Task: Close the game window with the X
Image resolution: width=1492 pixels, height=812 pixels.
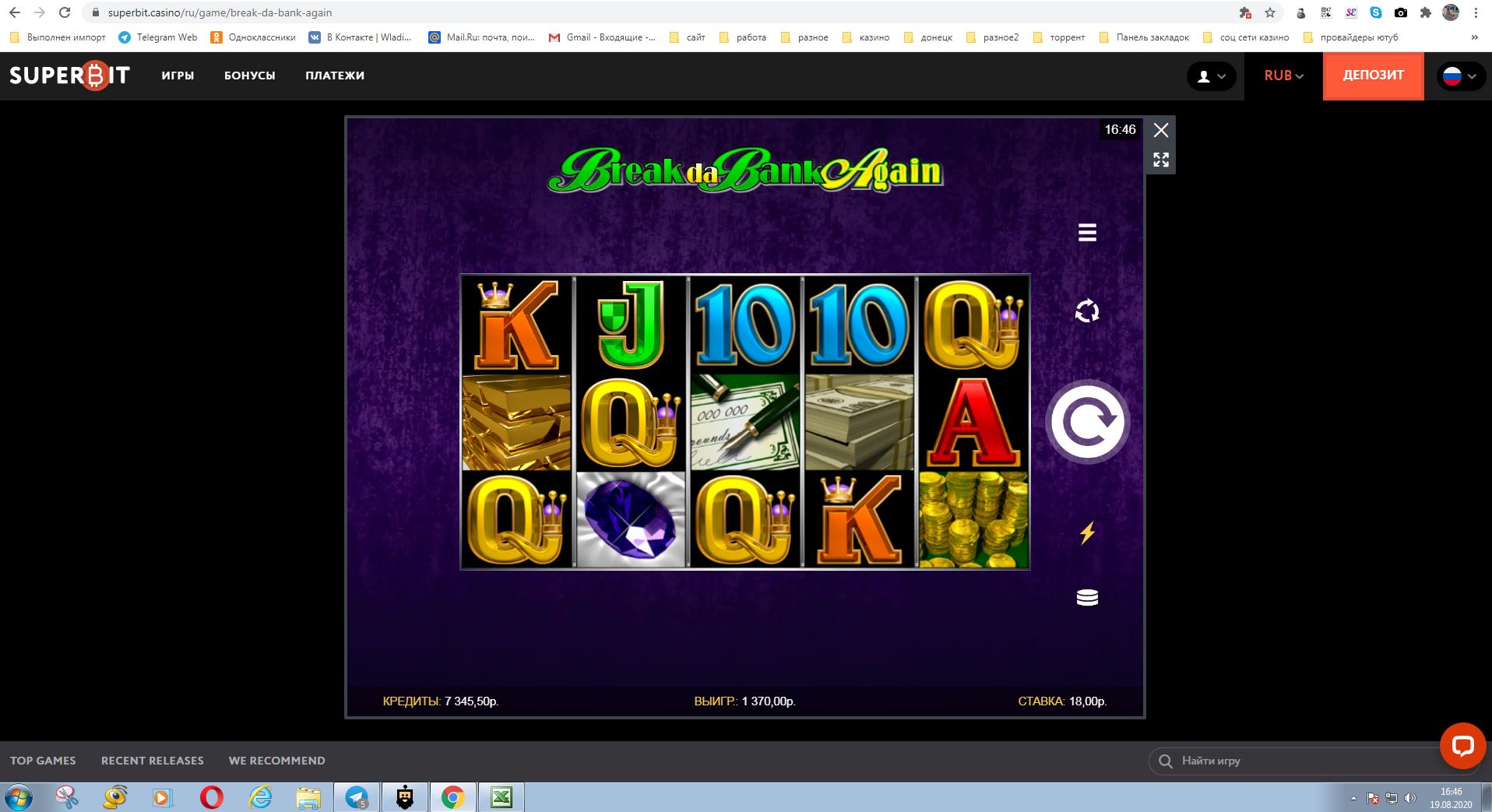Action: click(1161, 130)
